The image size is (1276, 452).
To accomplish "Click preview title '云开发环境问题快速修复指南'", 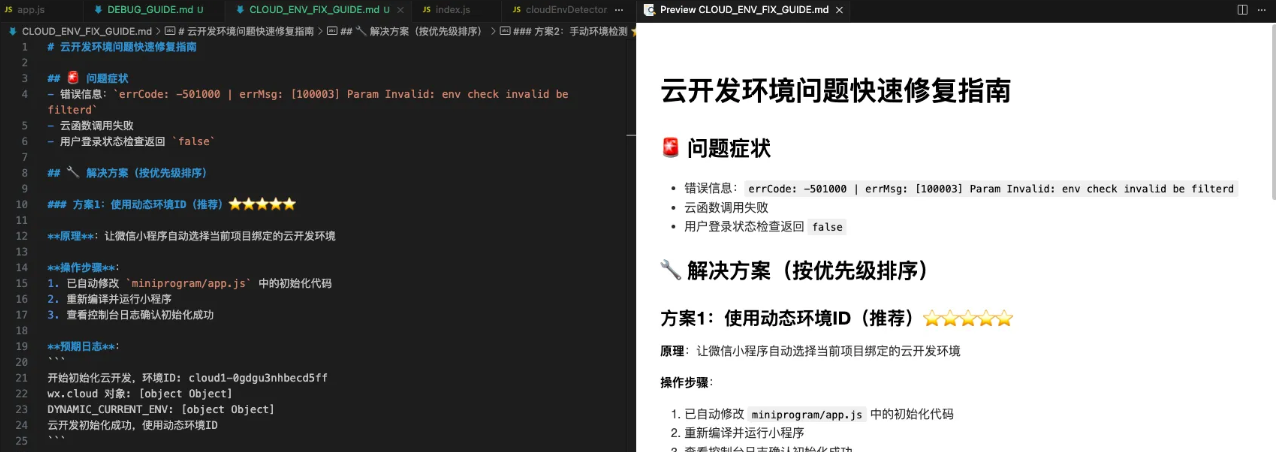I will click(x=835, y=91).
